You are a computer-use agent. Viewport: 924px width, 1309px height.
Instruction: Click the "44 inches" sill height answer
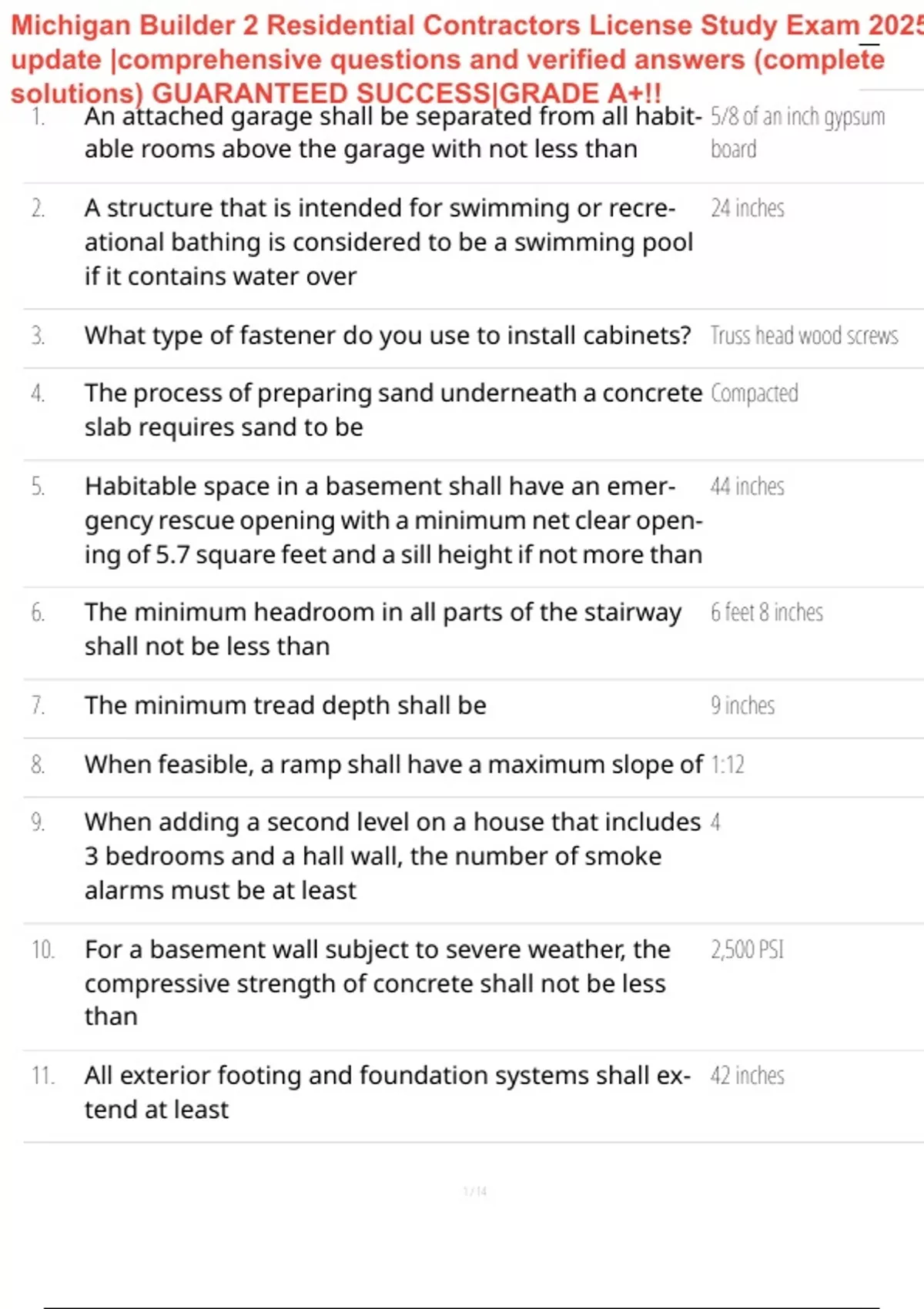(x=747, y=487)
